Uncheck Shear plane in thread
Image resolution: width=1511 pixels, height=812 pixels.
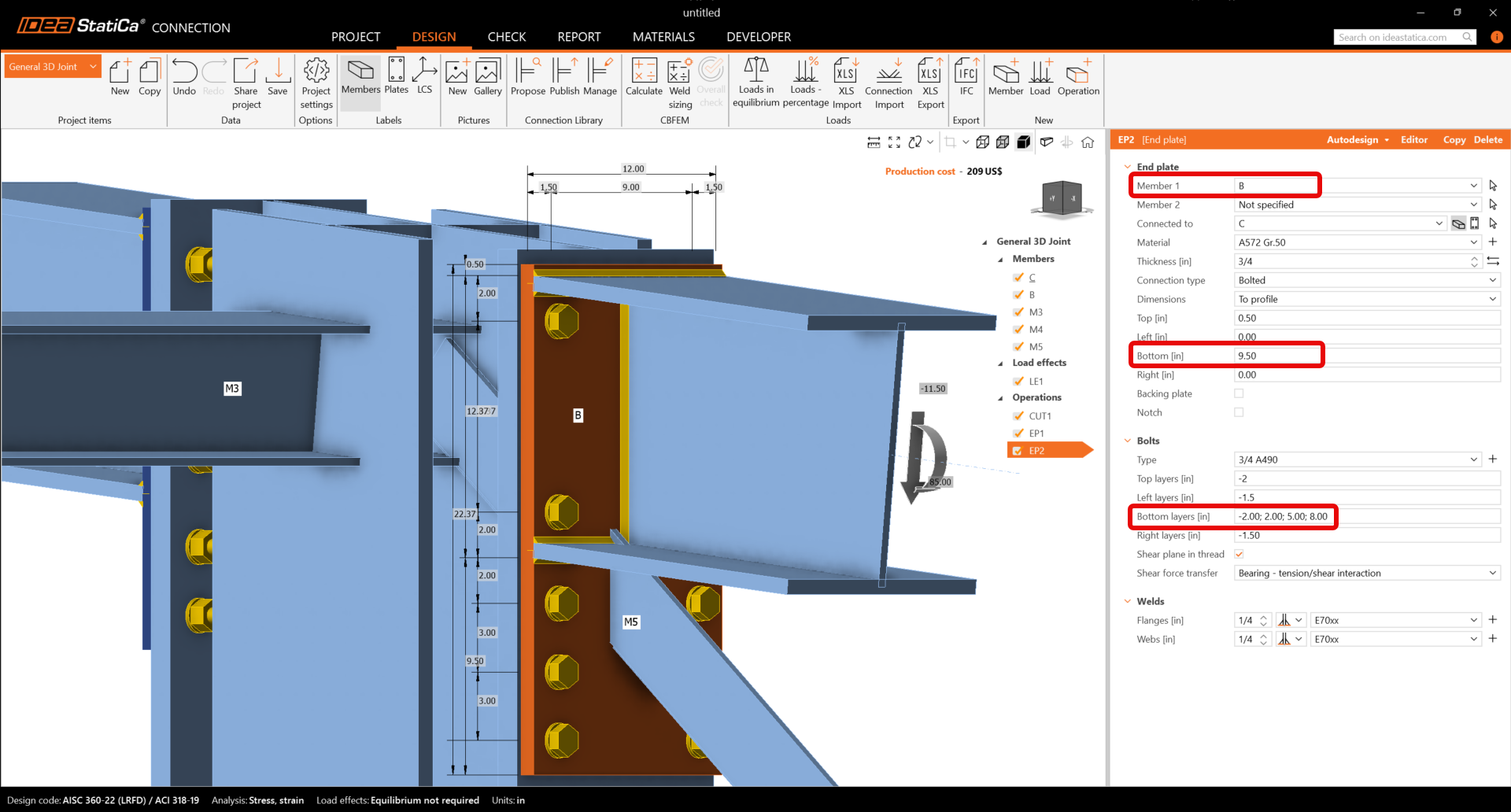tap(1239, 554)
